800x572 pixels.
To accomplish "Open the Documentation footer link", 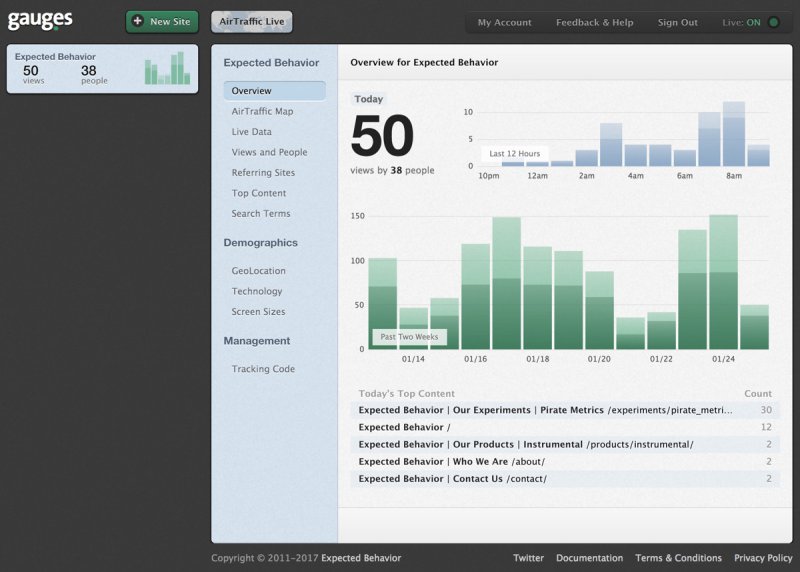I will click(589, 558).
